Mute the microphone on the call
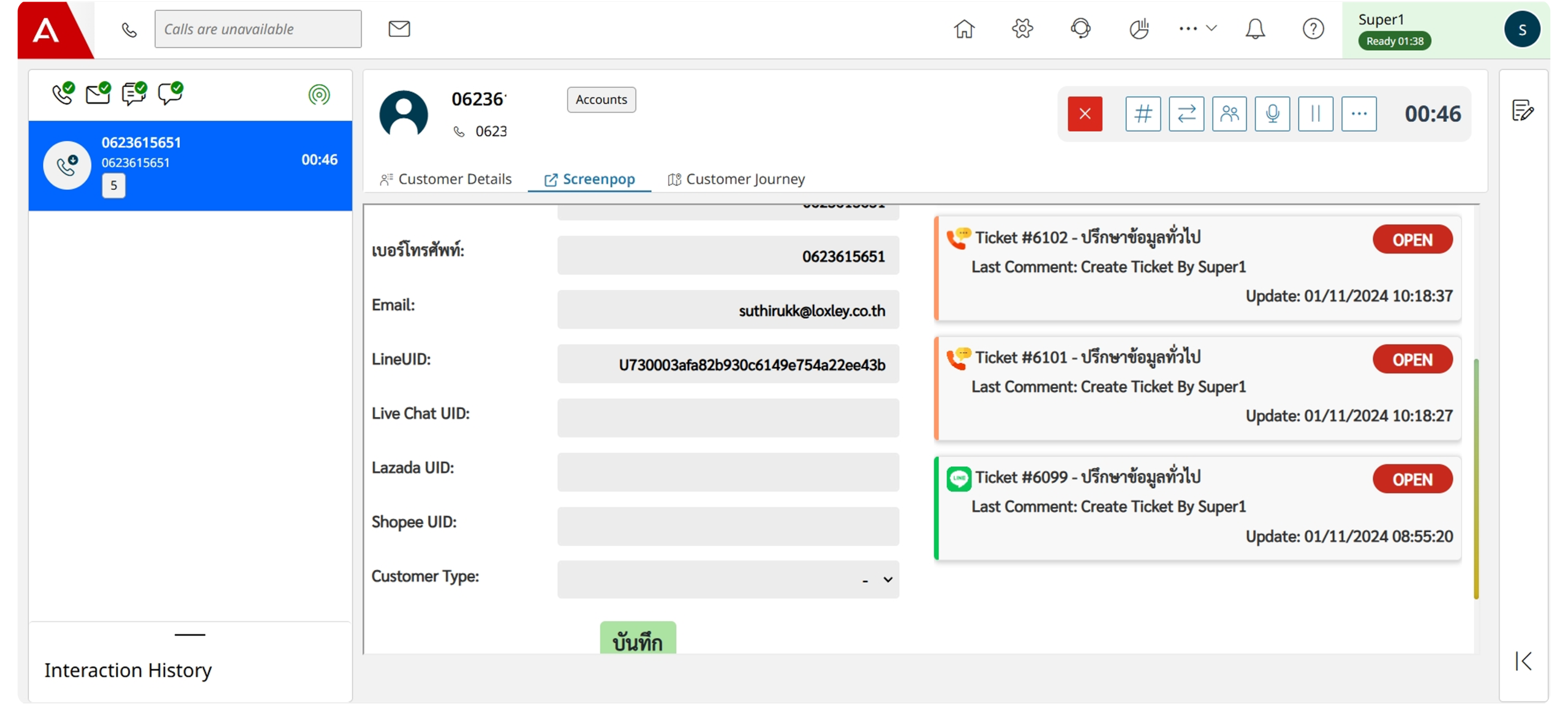This screenshot has height=705, width=1568. (x=1272, y=114)
